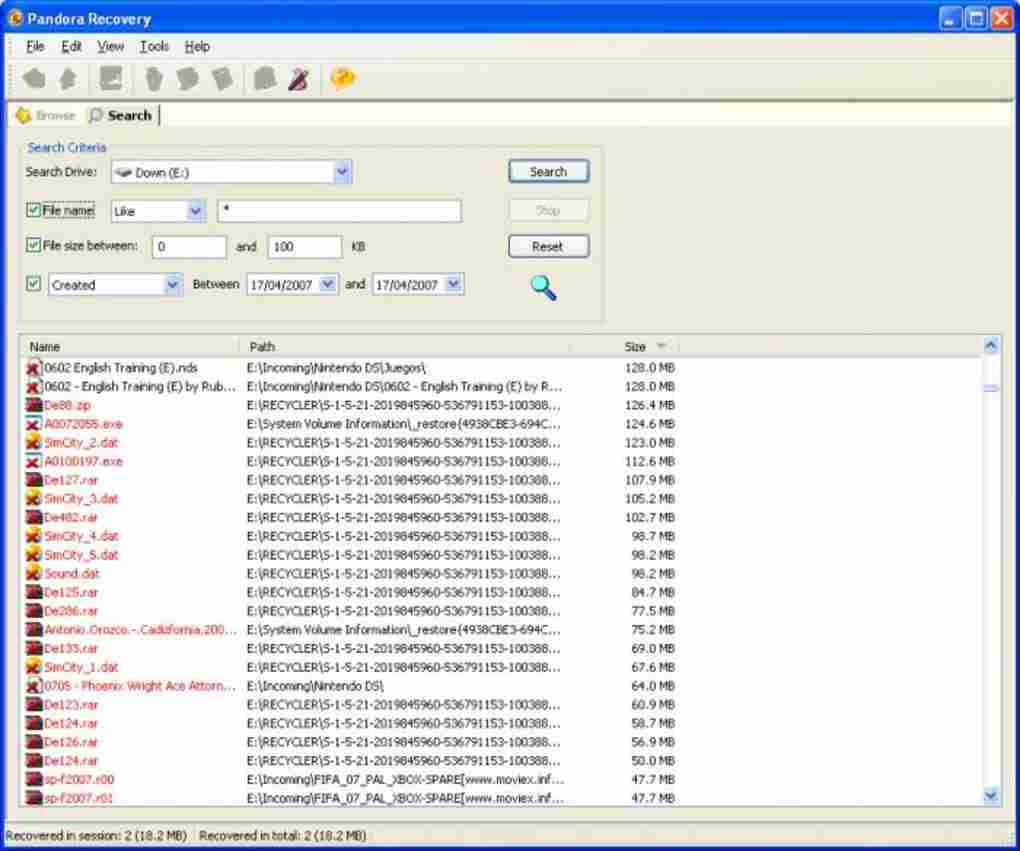
Task: Click the path E:\Incoming\Nintendo DS\Juegos\
Action: point(336,368)
